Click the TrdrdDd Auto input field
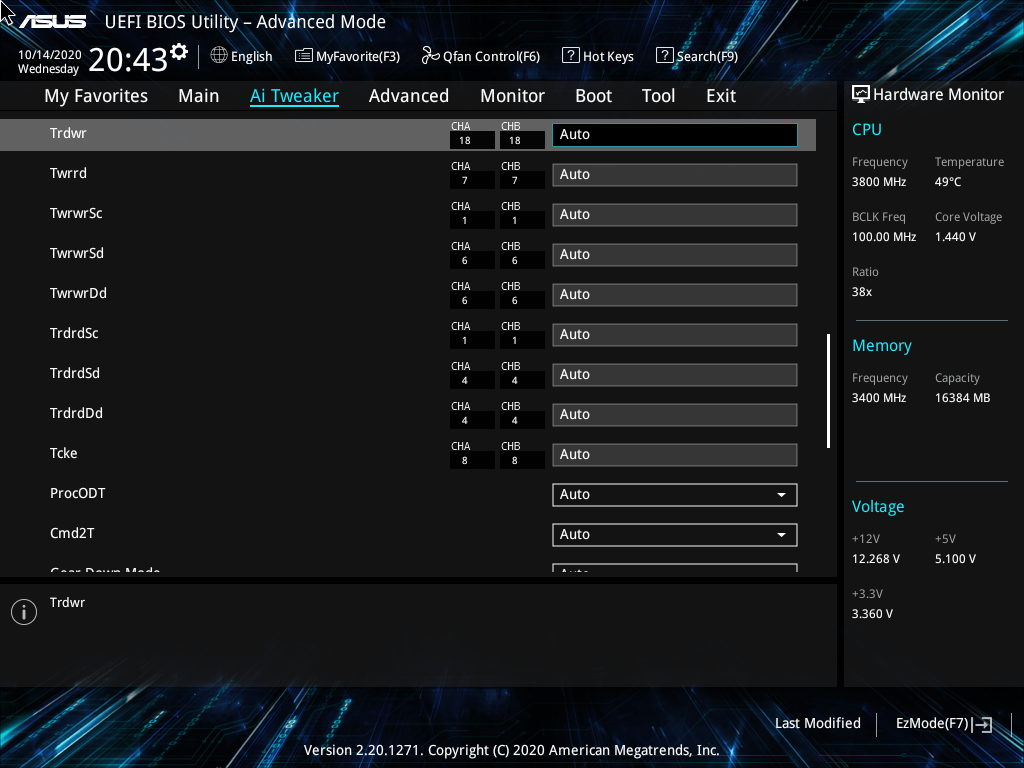The image size is (1024, 768). point(675,414)
